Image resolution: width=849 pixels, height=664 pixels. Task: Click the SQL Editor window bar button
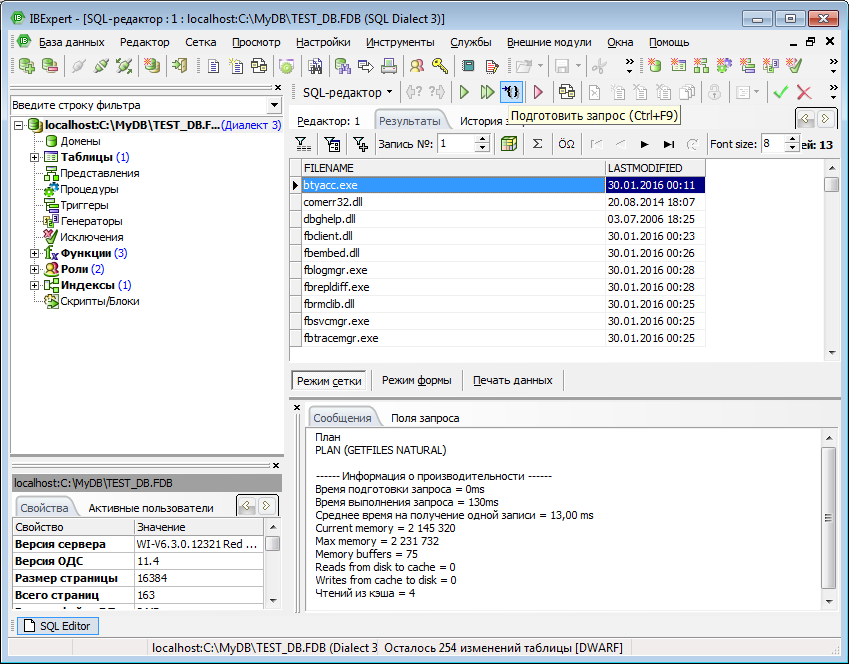(58, 626)
